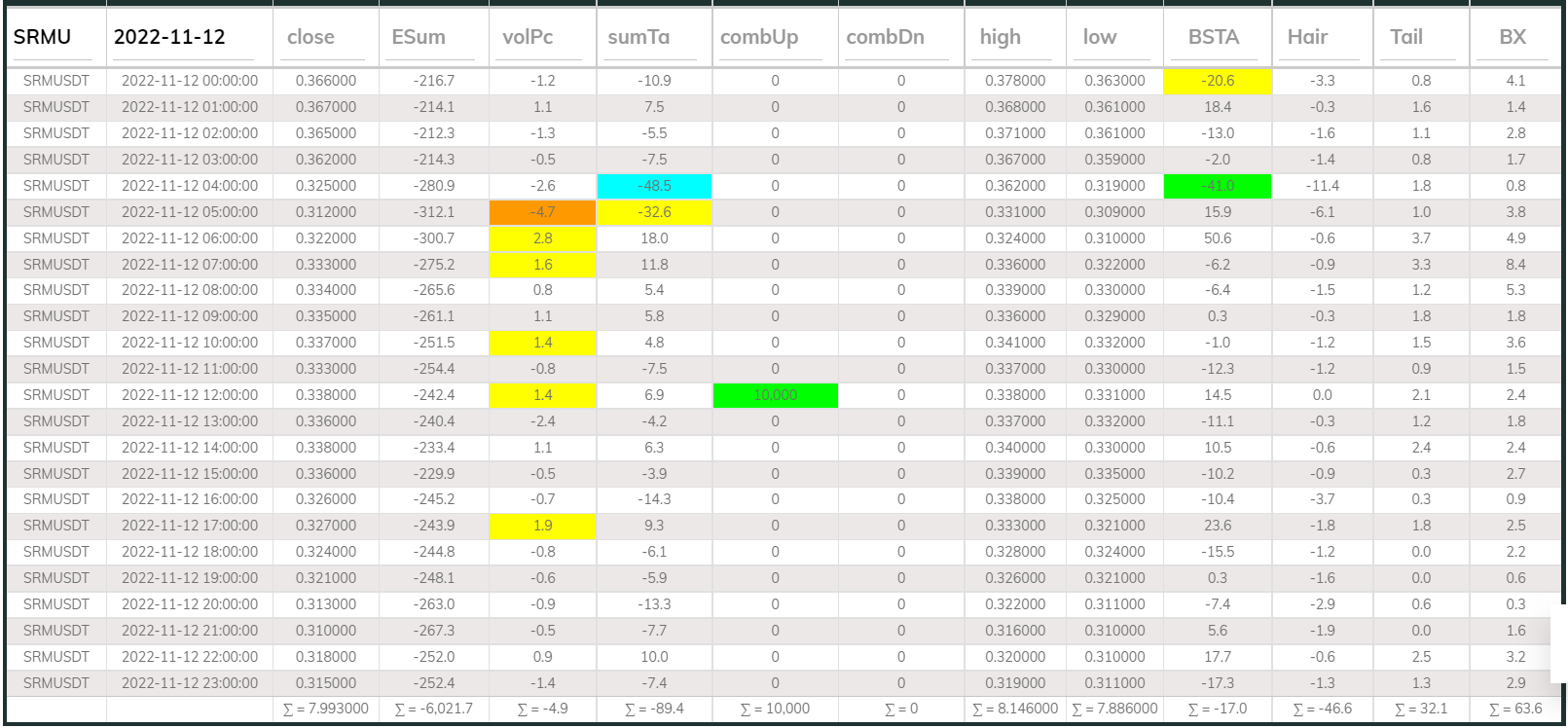Image resolution: width=1568 pixels, height=728 pixels.
Task: Click the combUp column header
Action: click(x=759, y=37)
